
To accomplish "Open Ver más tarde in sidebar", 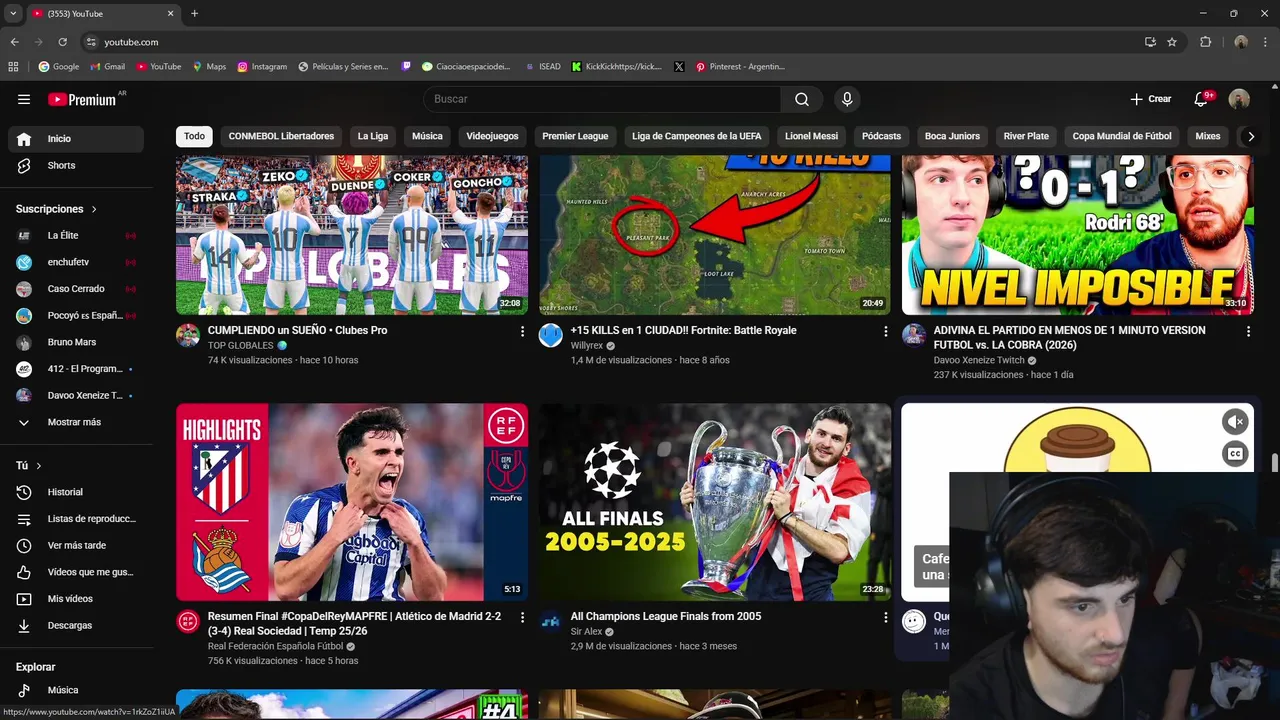I will (76, 546).
